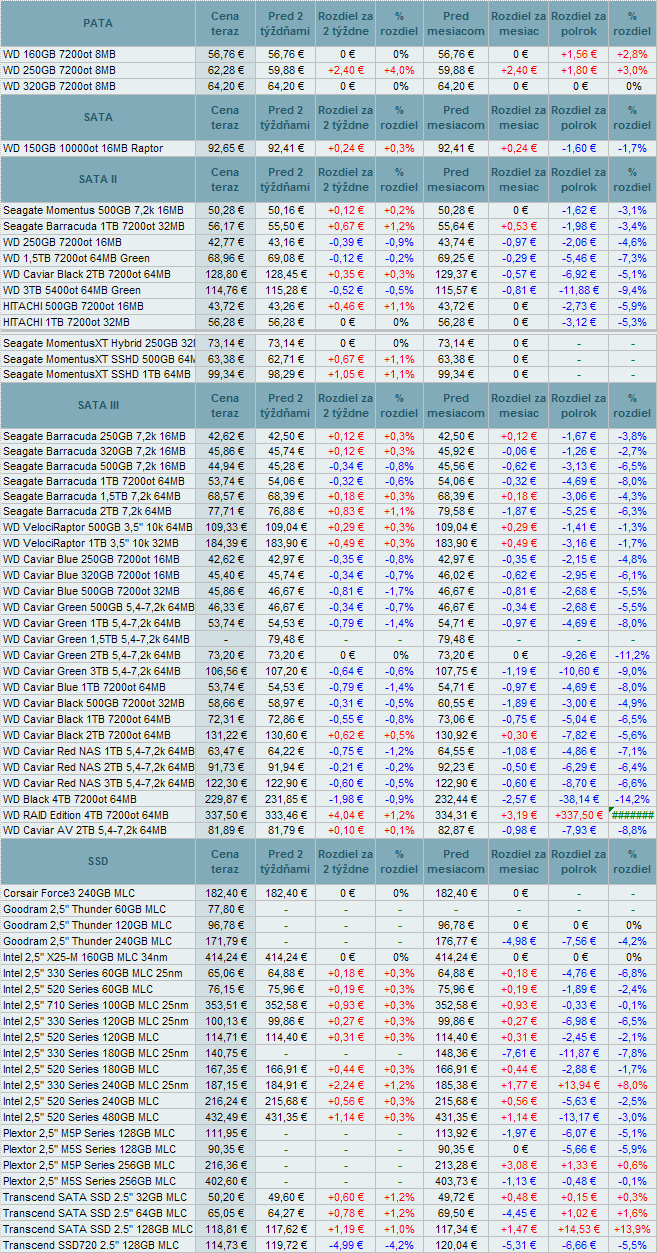This screenshot has height=1253, width=657.
Task: Select Transcend SSD720 2.5" 128GB MLC label
Action: click(x=89, y=1244)
